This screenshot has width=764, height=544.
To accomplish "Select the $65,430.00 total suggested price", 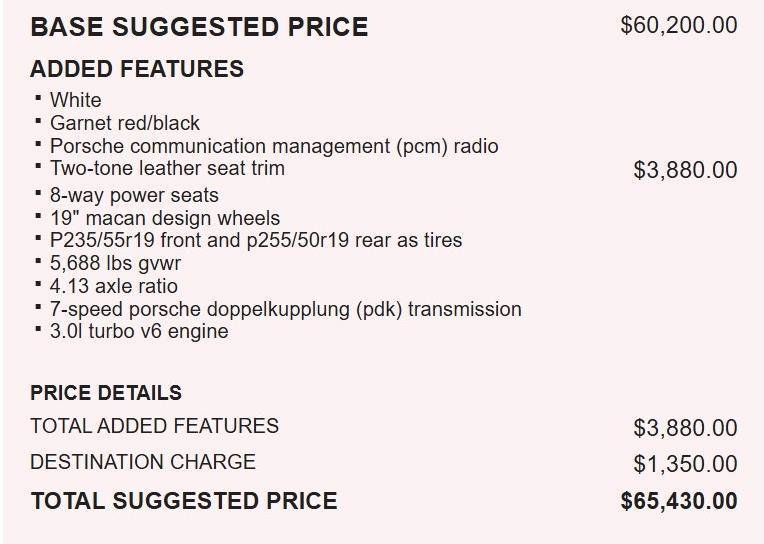I will pyautogui.click(x=678, y=501).
